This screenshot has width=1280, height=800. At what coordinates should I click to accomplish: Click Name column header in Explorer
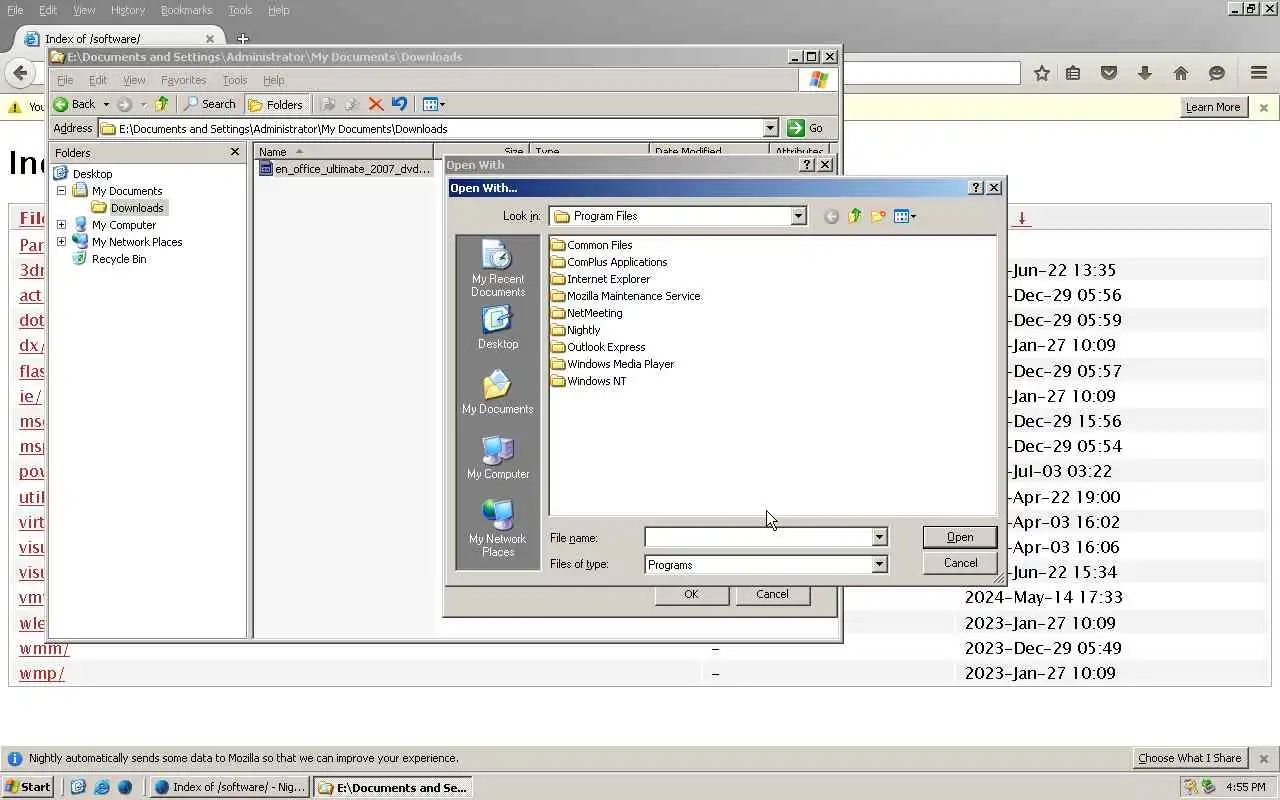click(343, 152)
